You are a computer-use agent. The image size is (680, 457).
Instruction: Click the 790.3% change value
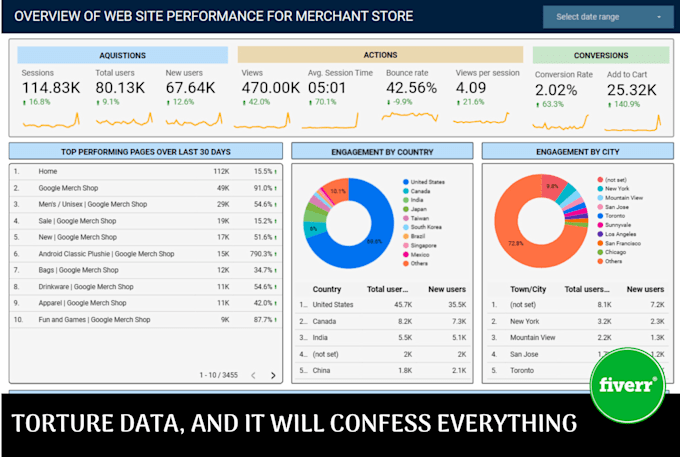tap(261, 254)
